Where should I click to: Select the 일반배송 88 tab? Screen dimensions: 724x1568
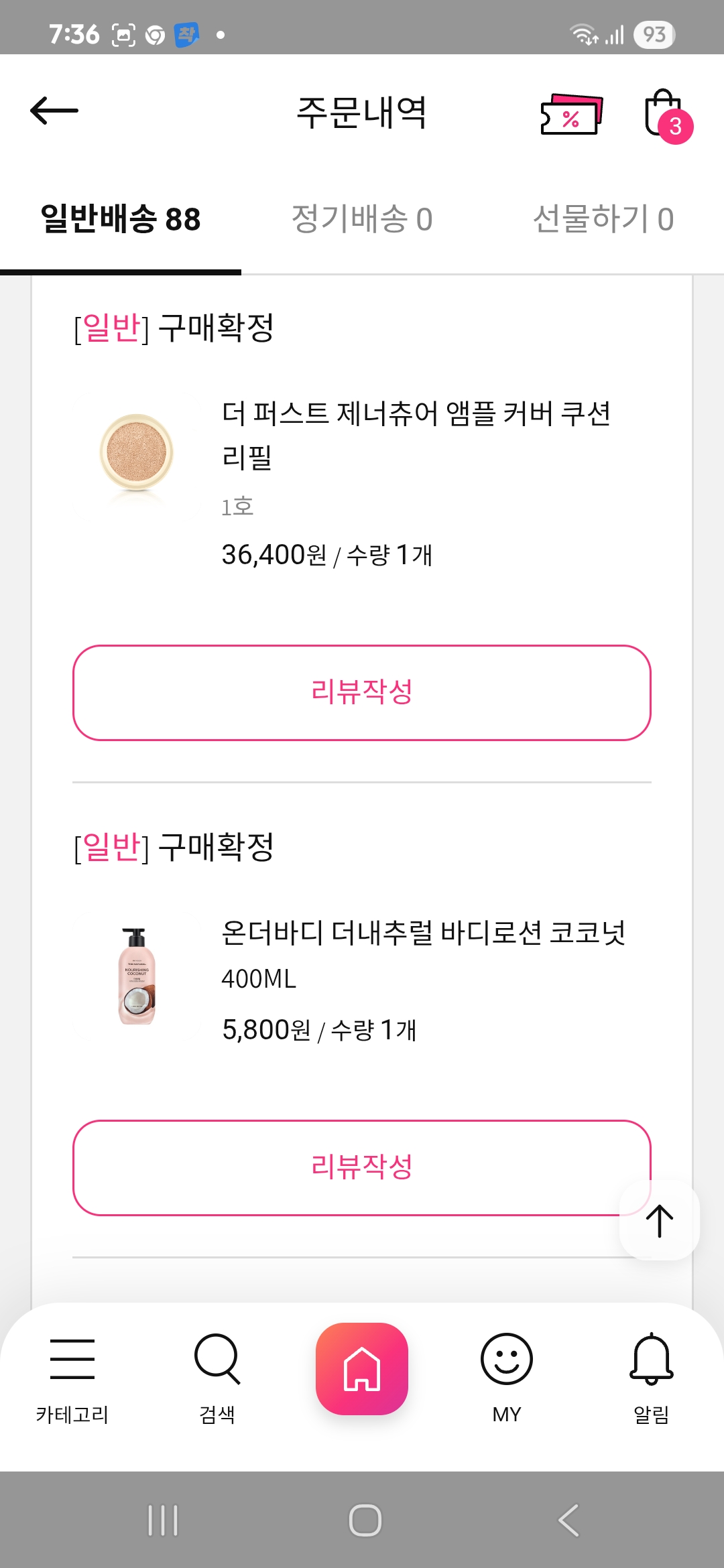click(121, 219)
